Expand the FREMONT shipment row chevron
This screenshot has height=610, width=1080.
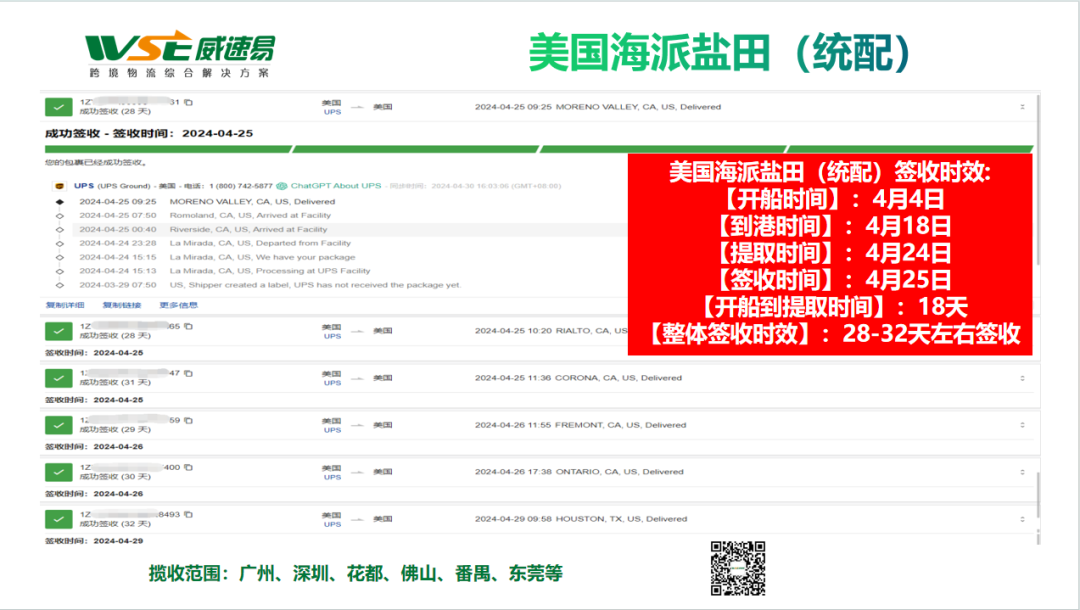[x=1022, y=424]
